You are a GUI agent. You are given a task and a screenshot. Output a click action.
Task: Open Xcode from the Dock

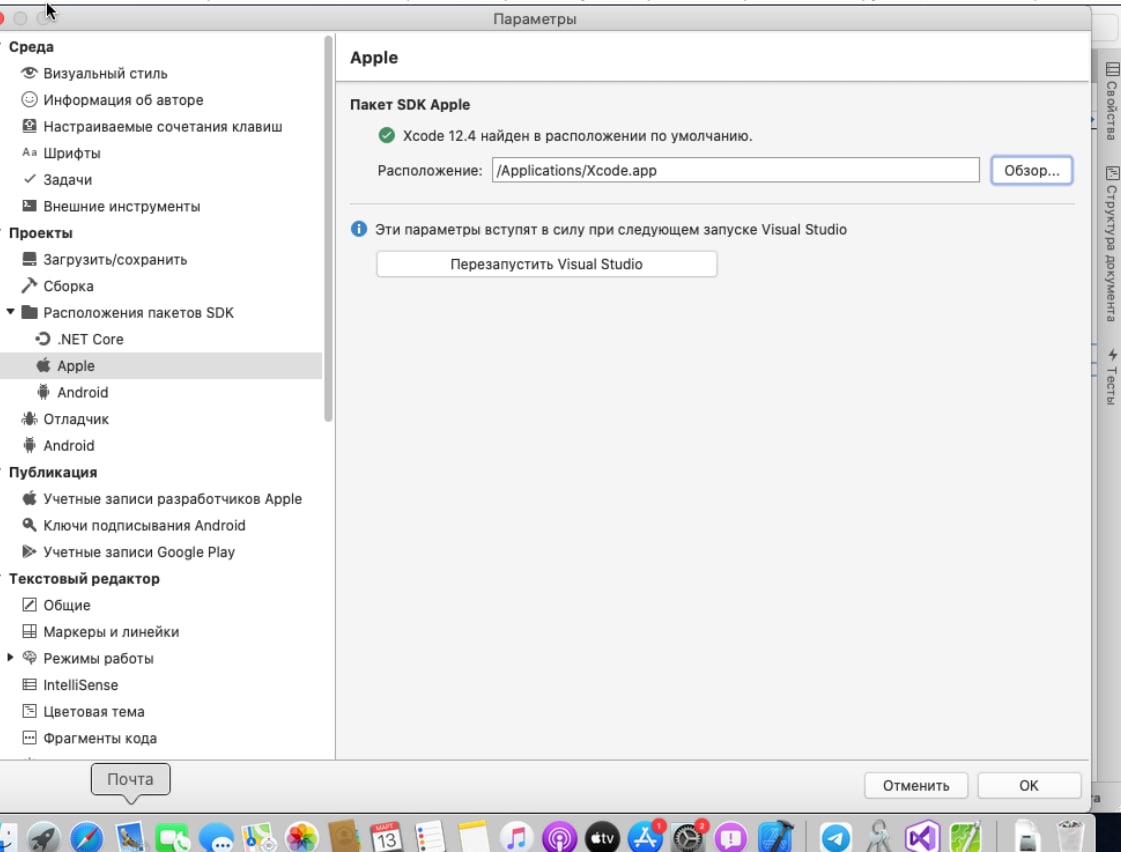coord(776,837)
